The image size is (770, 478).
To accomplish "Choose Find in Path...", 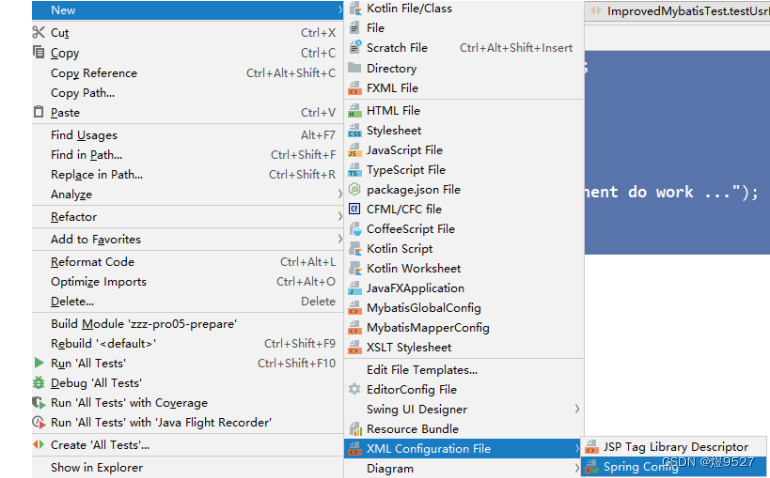I will pos(188,154).
